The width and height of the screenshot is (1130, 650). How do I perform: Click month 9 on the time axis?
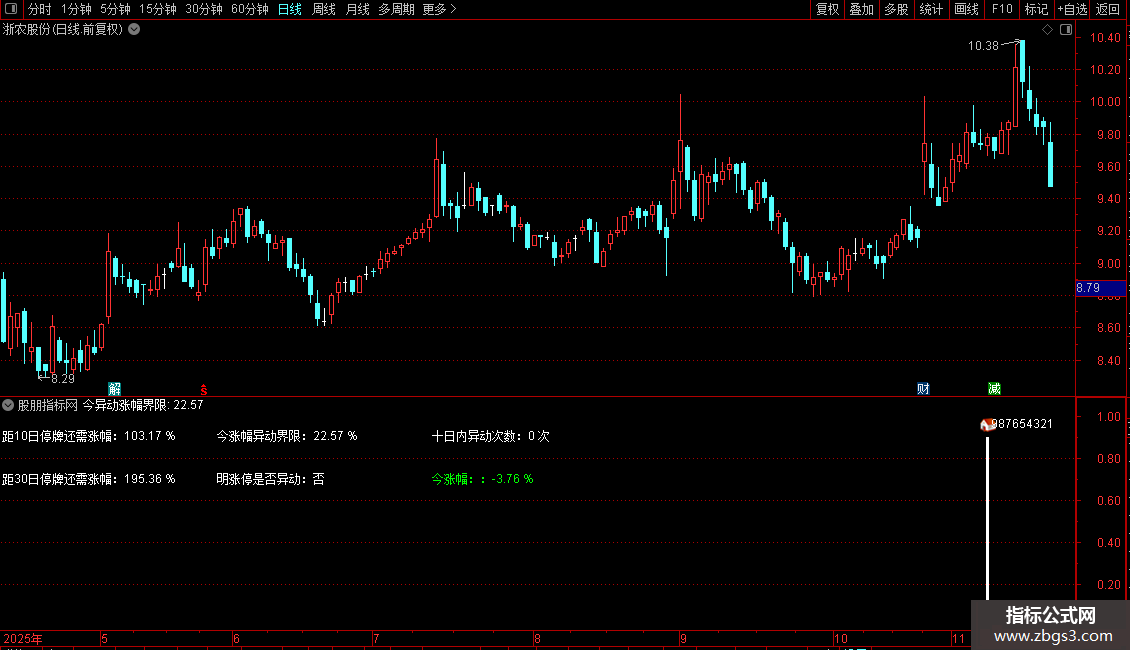pyautogui.click(x=682, y=638)
